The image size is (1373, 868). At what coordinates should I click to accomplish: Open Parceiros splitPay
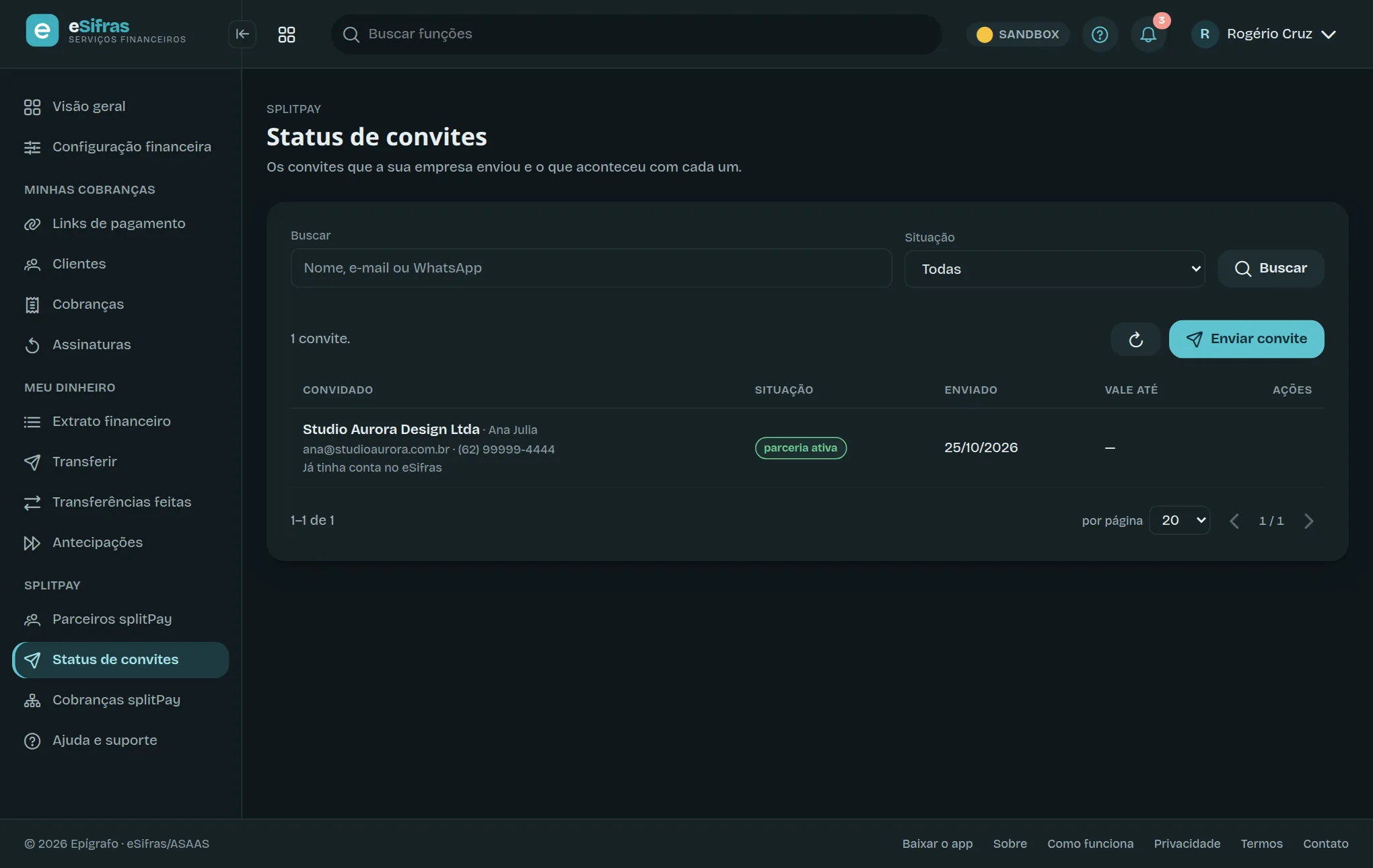[121, 619]
